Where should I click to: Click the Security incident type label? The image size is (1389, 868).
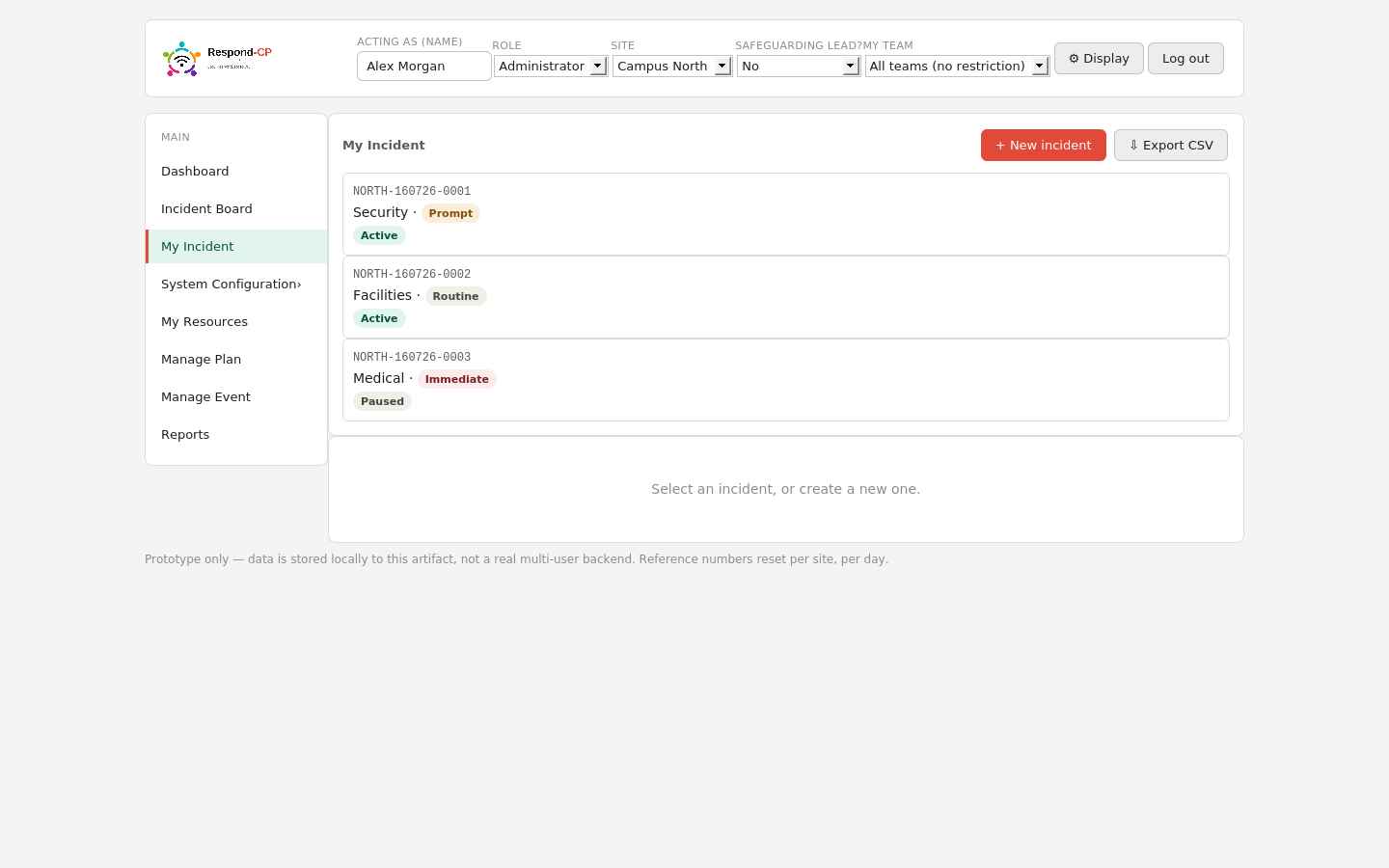point(380,212)
